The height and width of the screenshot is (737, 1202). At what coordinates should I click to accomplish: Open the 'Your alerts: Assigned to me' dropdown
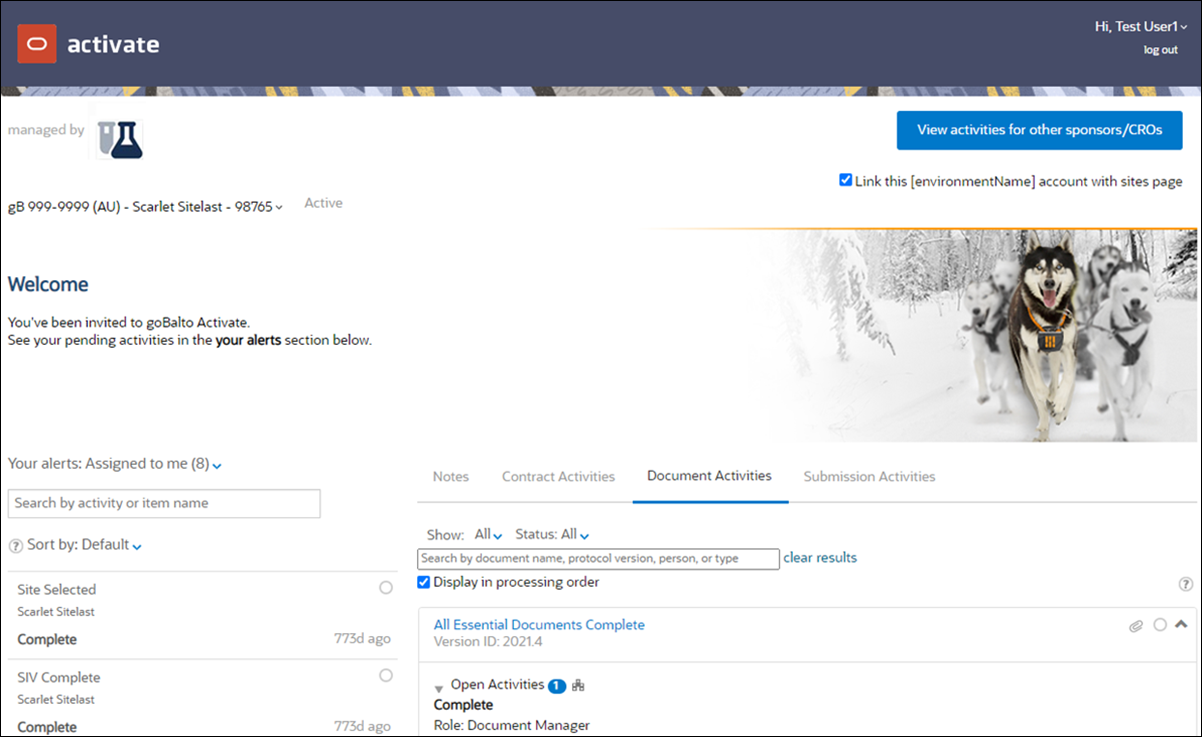click(216, 464)
